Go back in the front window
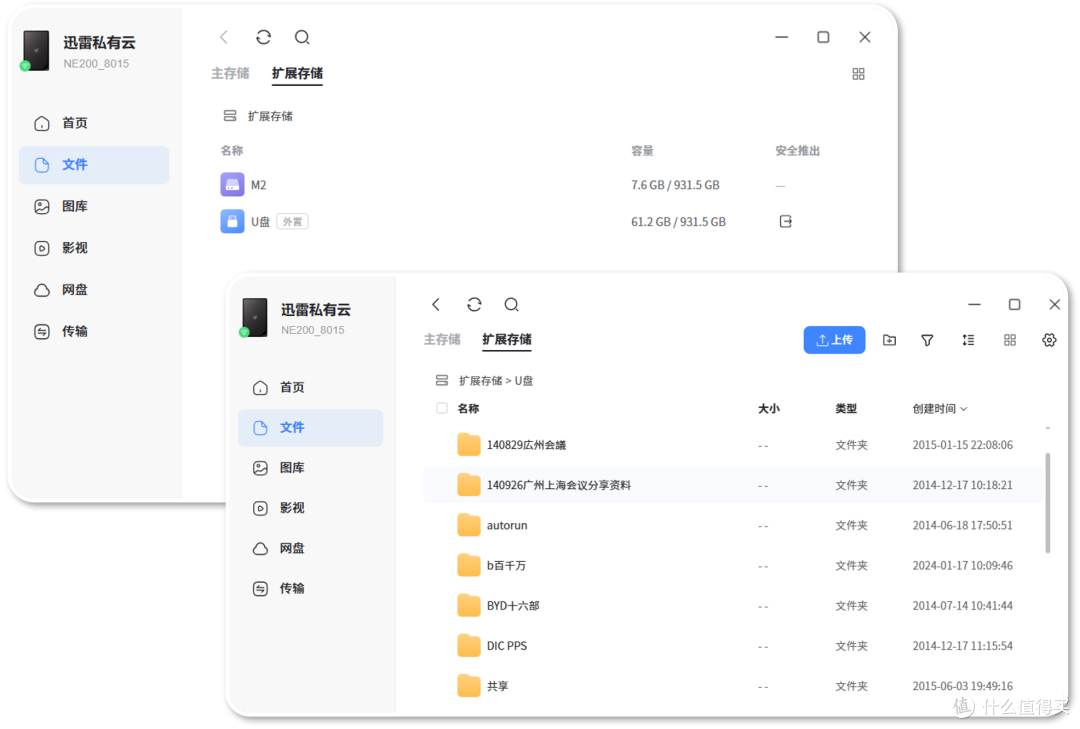The width and height of the screenshot is (1080, 729). tap(436, 305)
